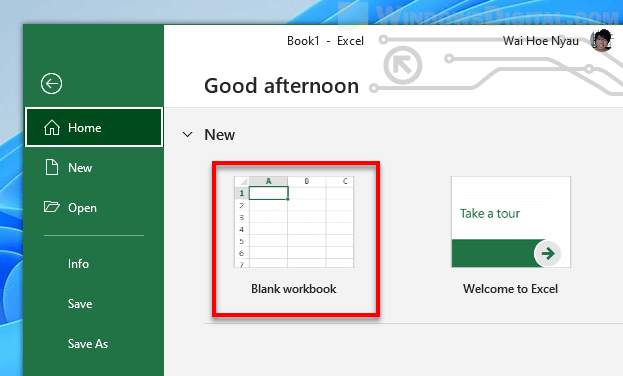Image resolution: width=623 pixels, height=376 pixels.
Task: Create a Blank workbook from its thumbnail
Action: pyautogui.click(x=294, y=222)
